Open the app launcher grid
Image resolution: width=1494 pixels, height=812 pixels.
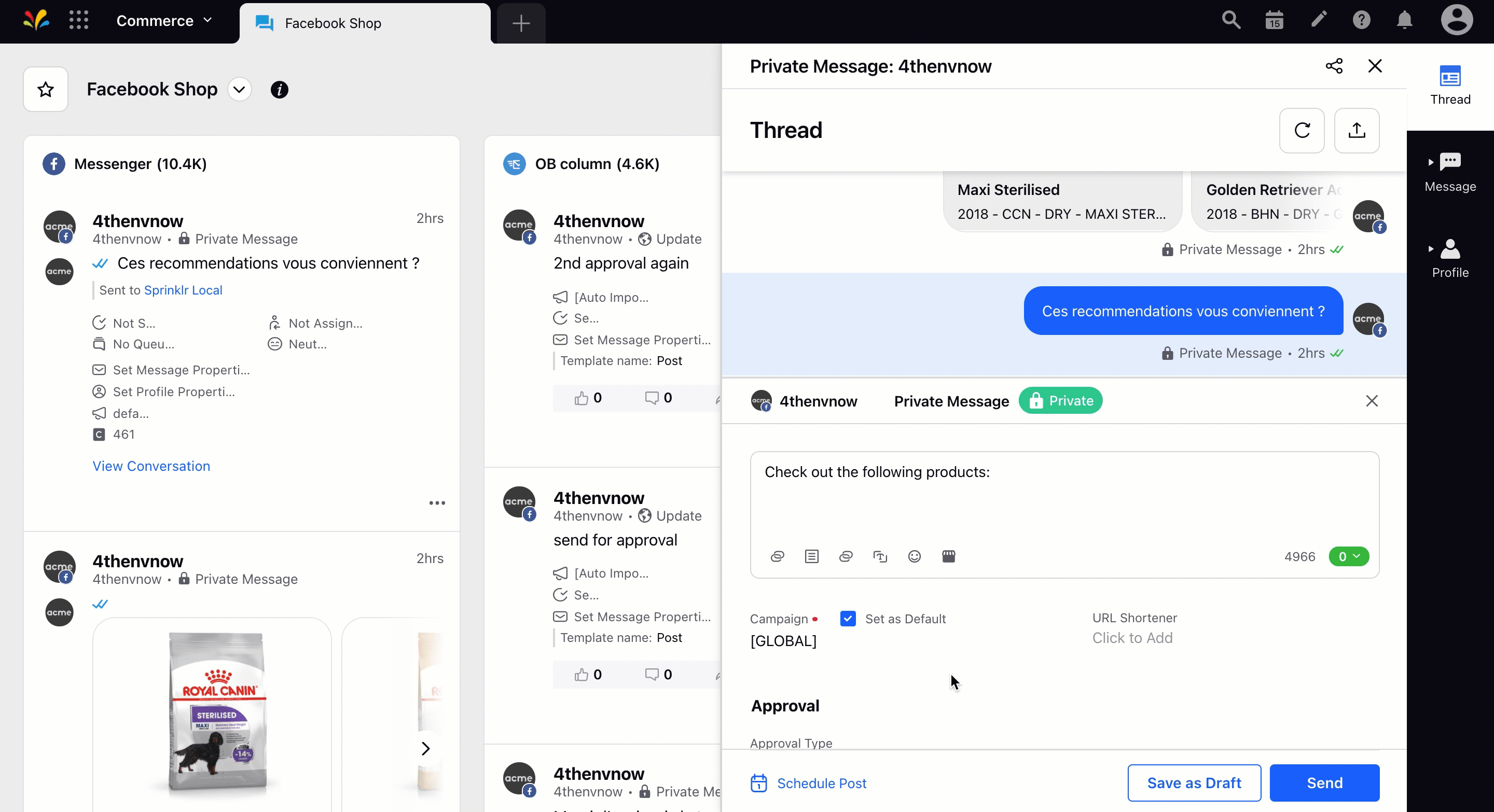pos(78,20)
